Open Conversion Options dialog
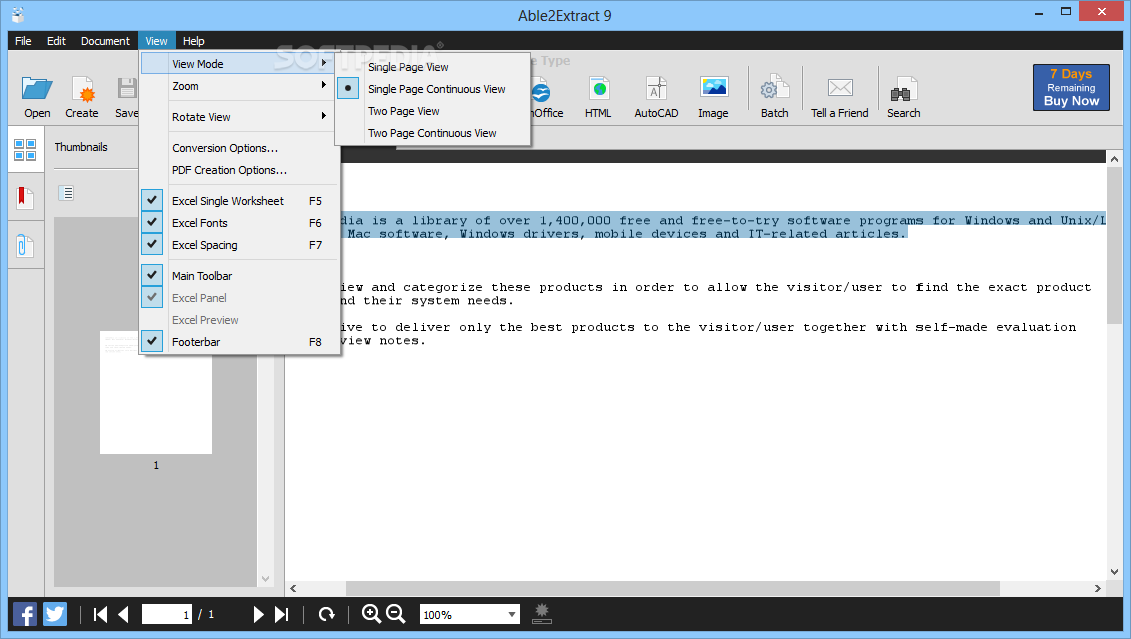 [x=240, y=148]
